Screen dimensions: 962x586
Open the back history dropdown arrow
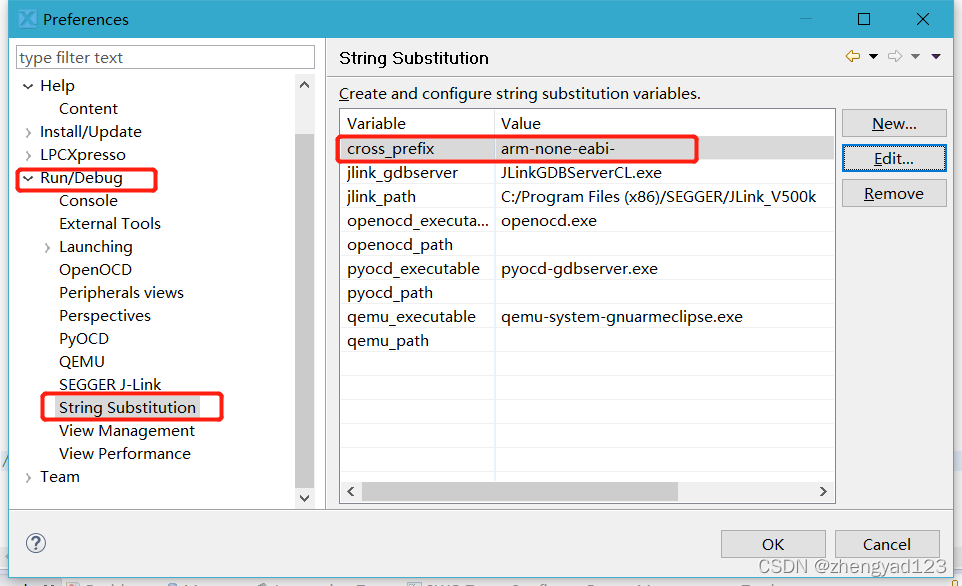[x=873, y=57]
